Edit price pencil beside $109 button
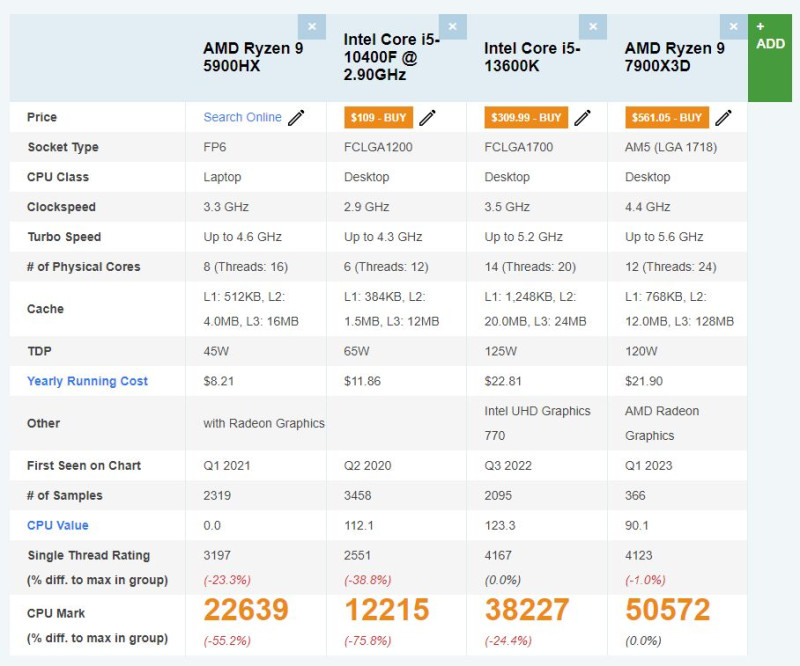 click(x=428, y=117)
